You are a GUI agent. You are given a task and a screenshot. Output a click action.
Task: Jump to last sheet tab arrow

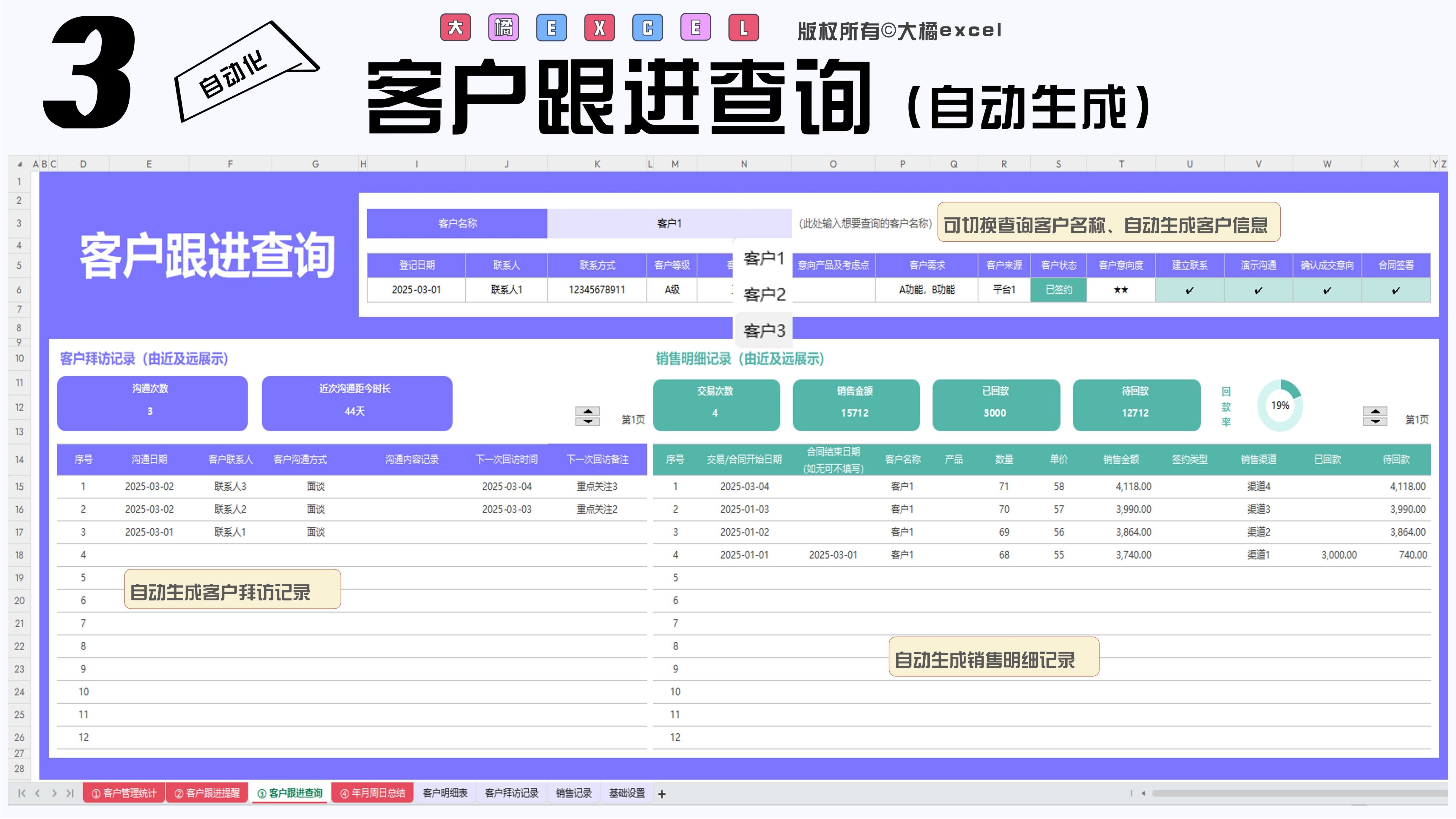point(70,793)
